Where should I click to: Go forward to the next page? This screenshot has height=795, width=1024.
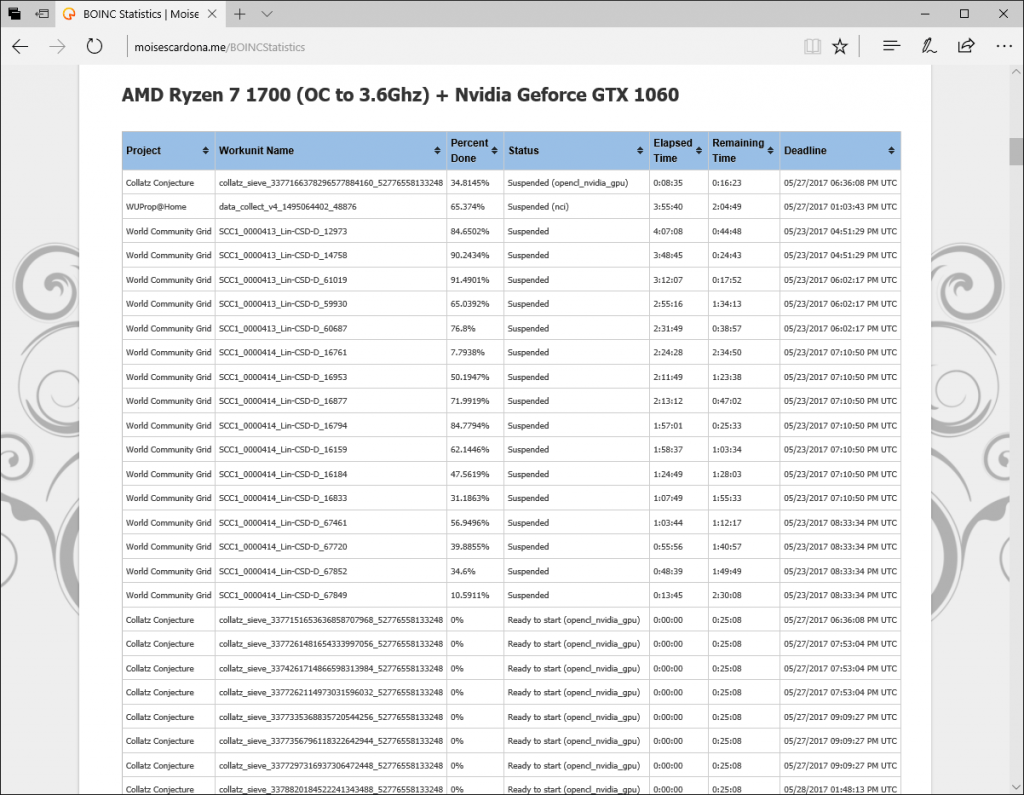tap(57, 46)
